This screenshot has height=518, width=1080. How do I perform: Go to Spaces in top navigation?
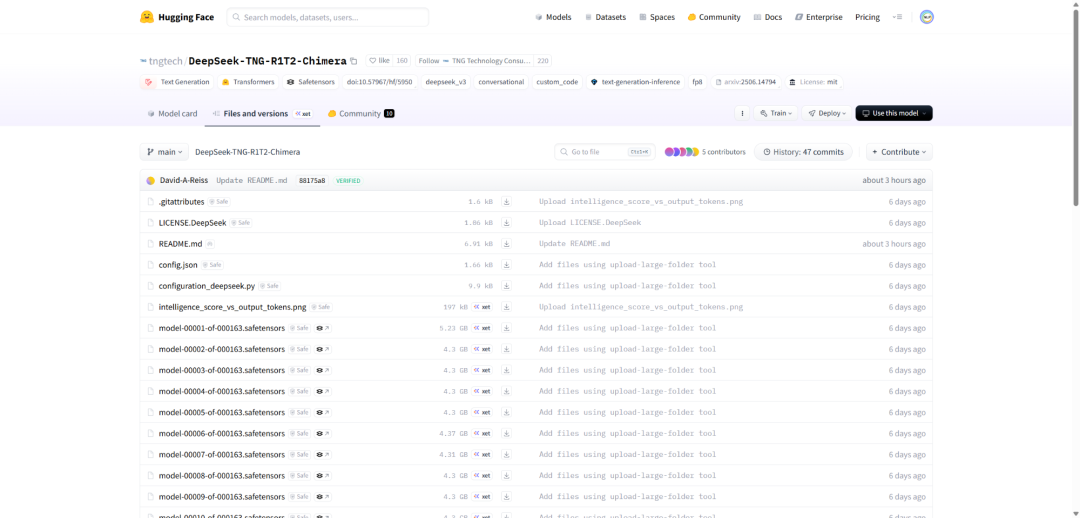pyautogui.click(x=657, y=17)
